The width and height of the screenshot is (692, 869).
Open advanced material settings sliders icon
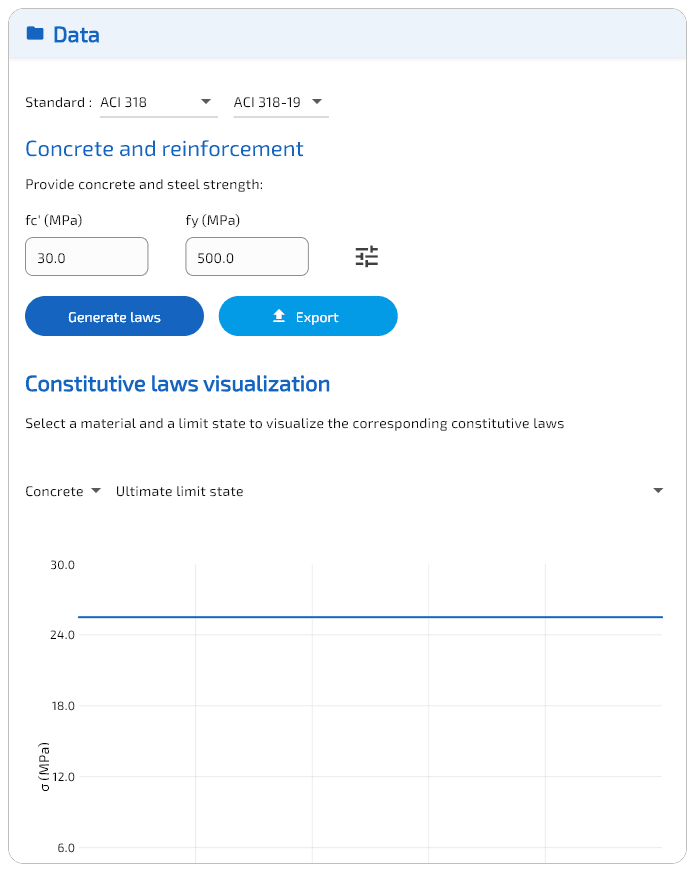367,257
